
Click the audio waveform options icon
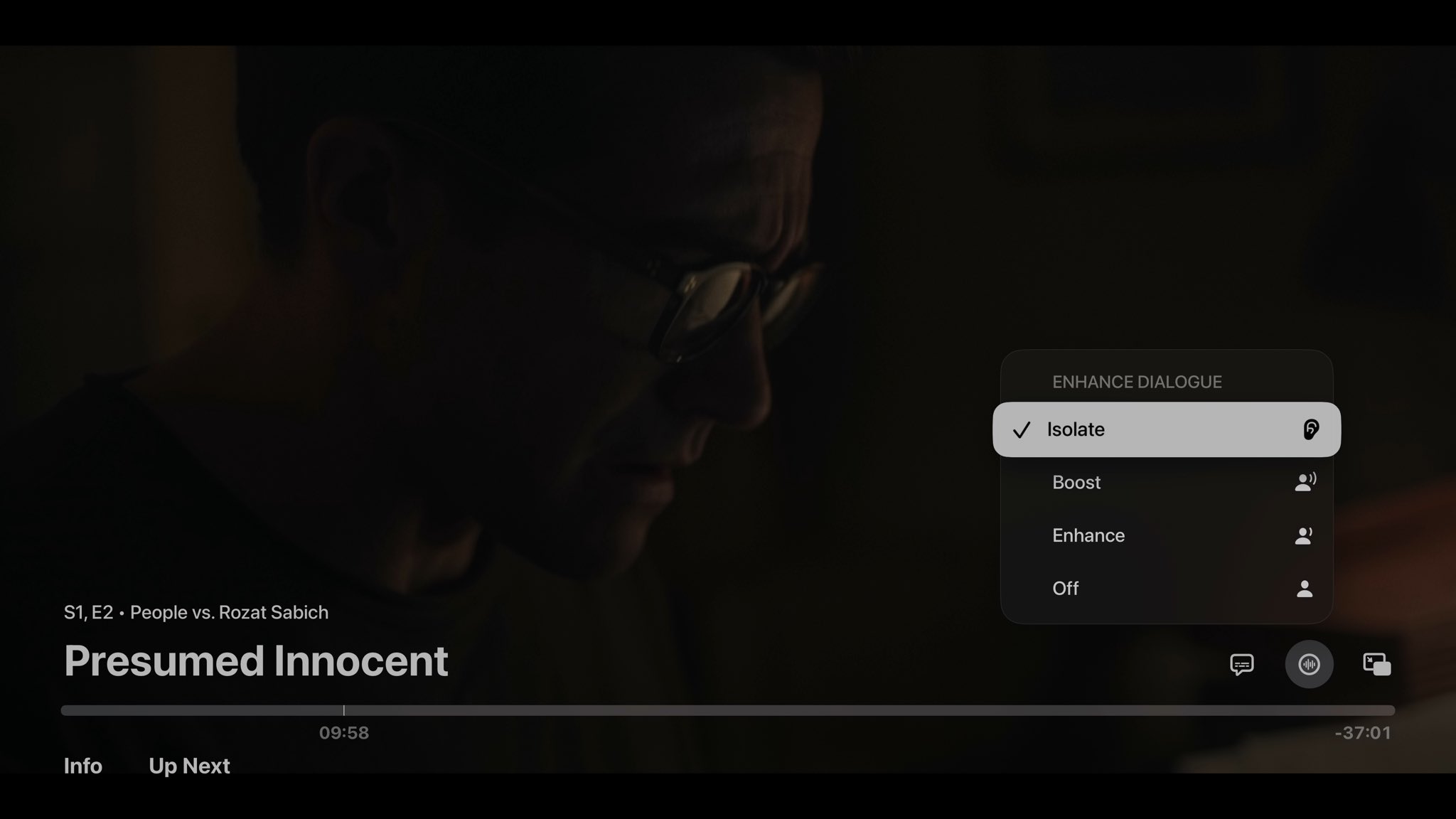1309,664
